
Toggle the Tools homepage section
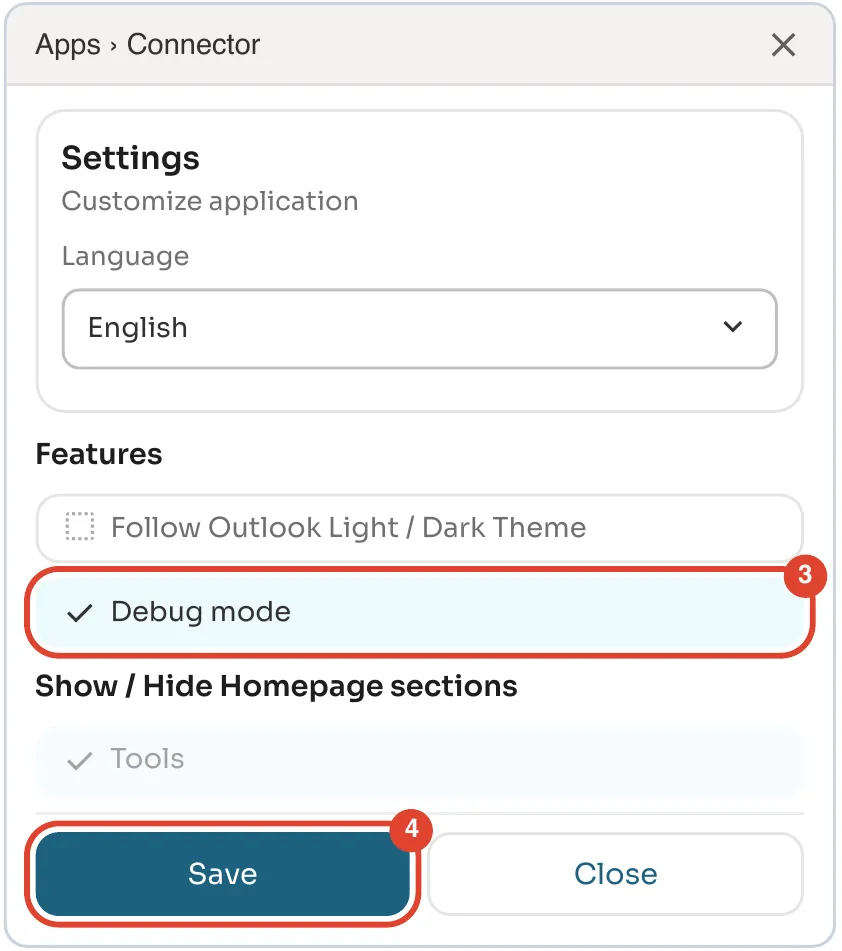[420, 760]
